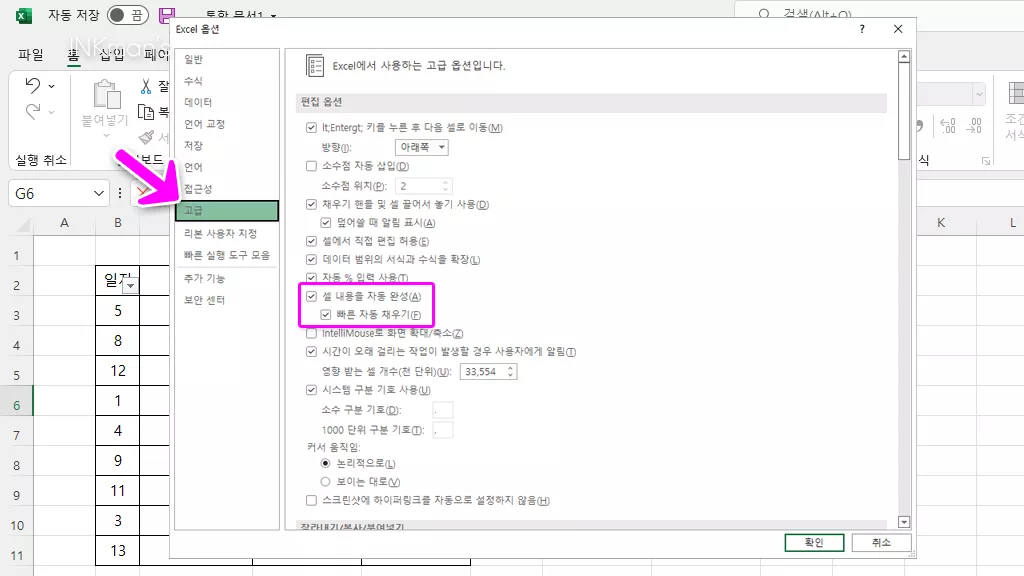This screenshot has height=576, width=1024.
Task: Click the Conditional Formatting icon
Action: [1016, 93]
